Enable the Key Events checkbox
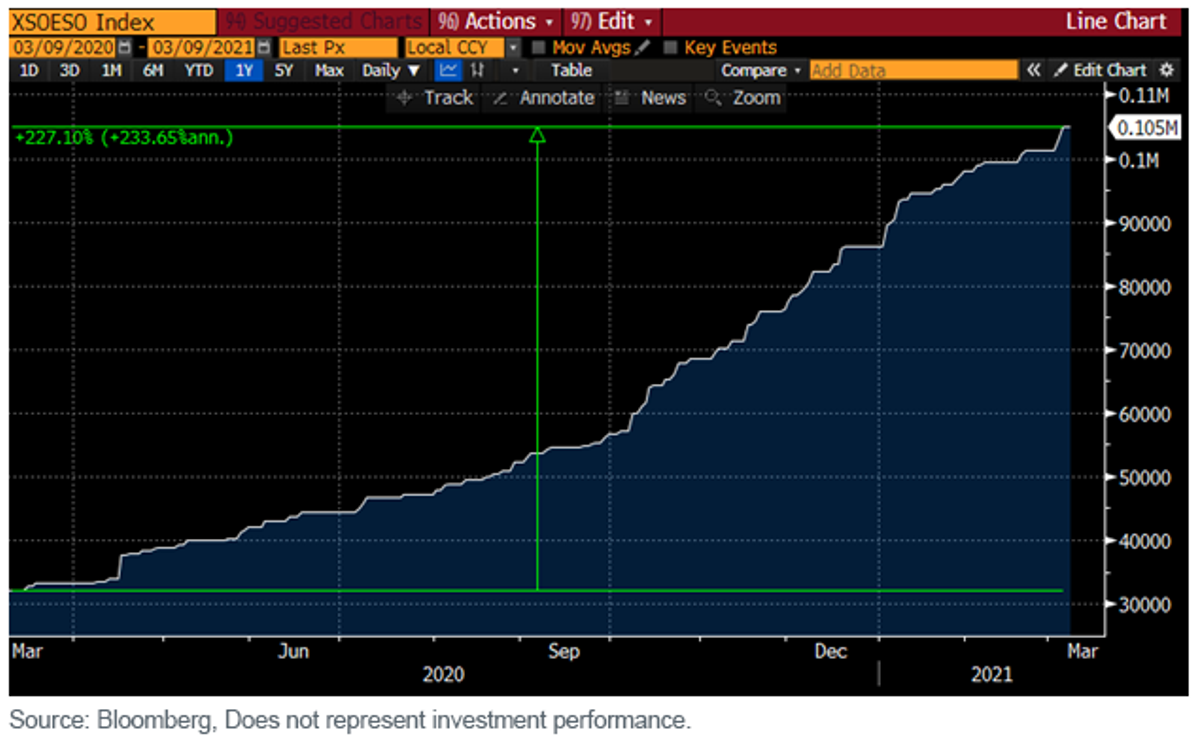This screenshot has width=1200, height=743. 670,47
